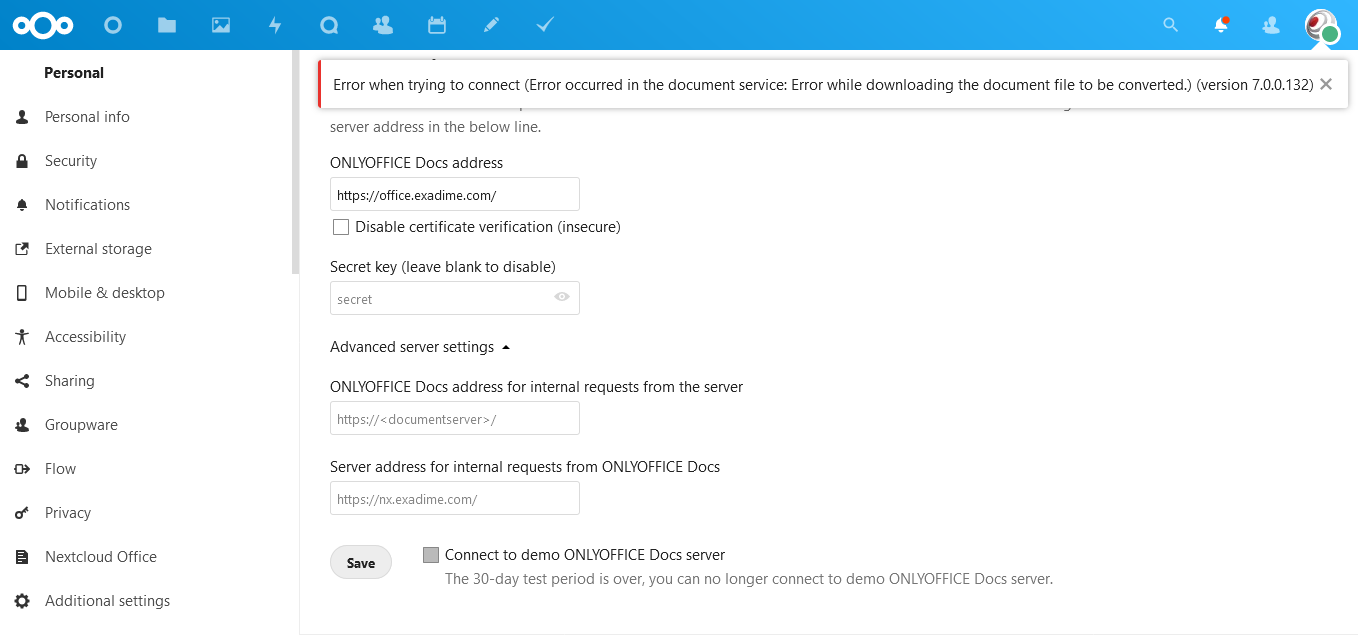Open the Talk app icon
This screenshot has height=643, width=1358.
click(329, 25)
